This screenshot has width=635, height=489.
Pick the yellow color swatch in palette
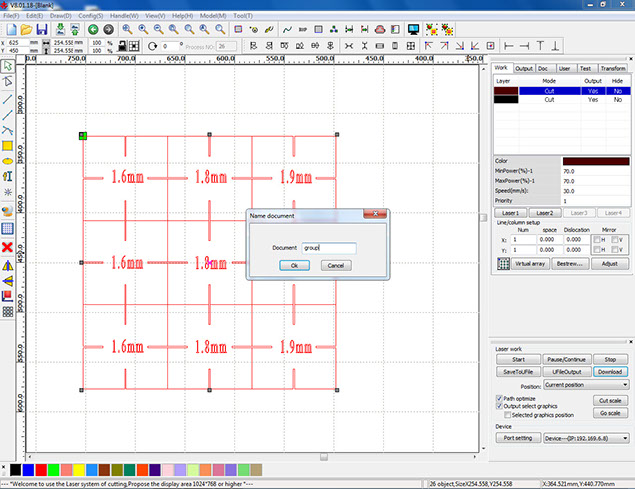79,470
